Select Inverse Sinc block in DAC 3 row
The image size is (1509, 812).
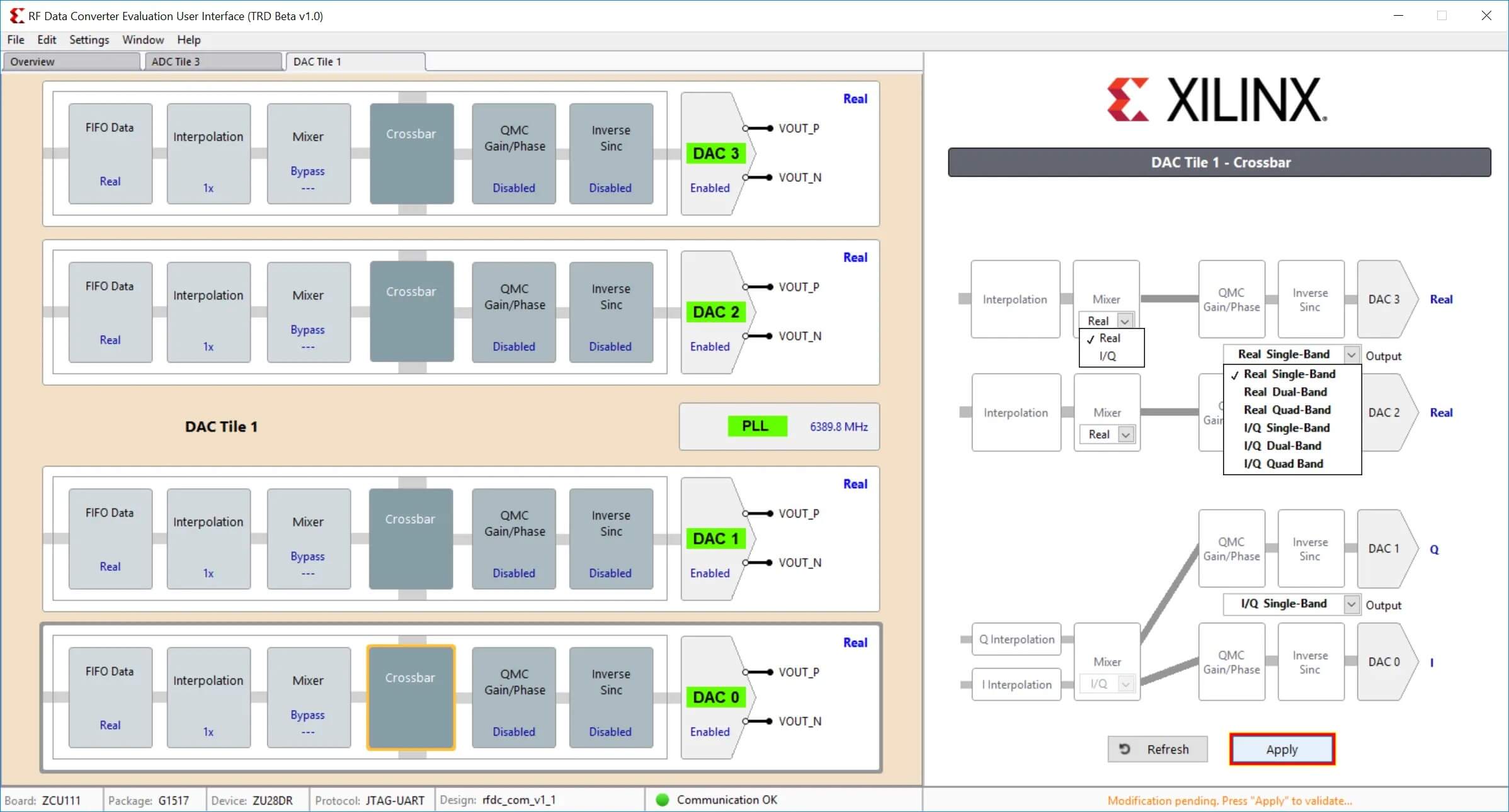coord(610,154)
